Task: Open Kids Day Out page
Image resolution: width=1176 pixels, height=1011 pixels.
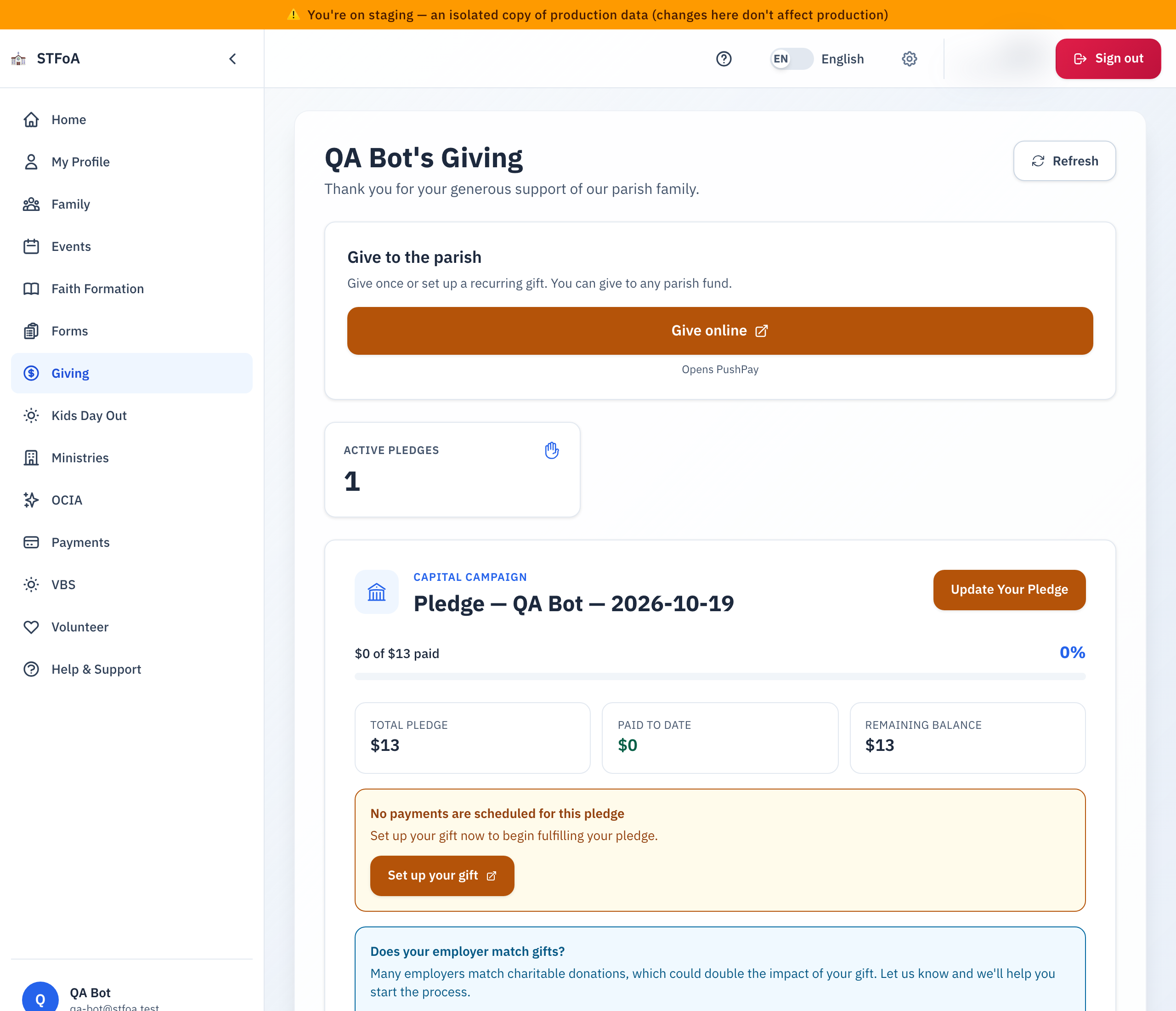Action: pyautogui.click(x=132, y=415)
